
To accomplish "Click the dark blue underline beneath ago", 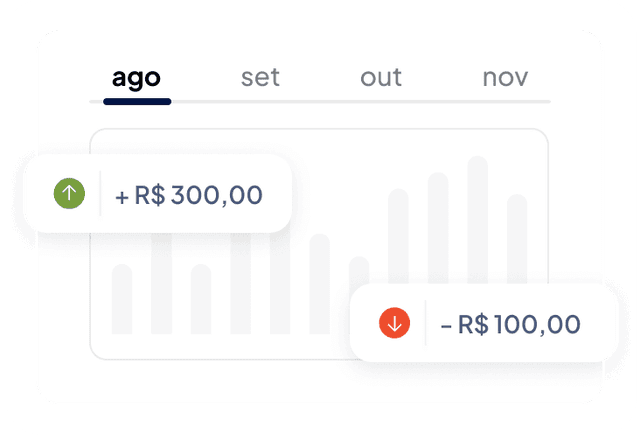I will 137,102.
